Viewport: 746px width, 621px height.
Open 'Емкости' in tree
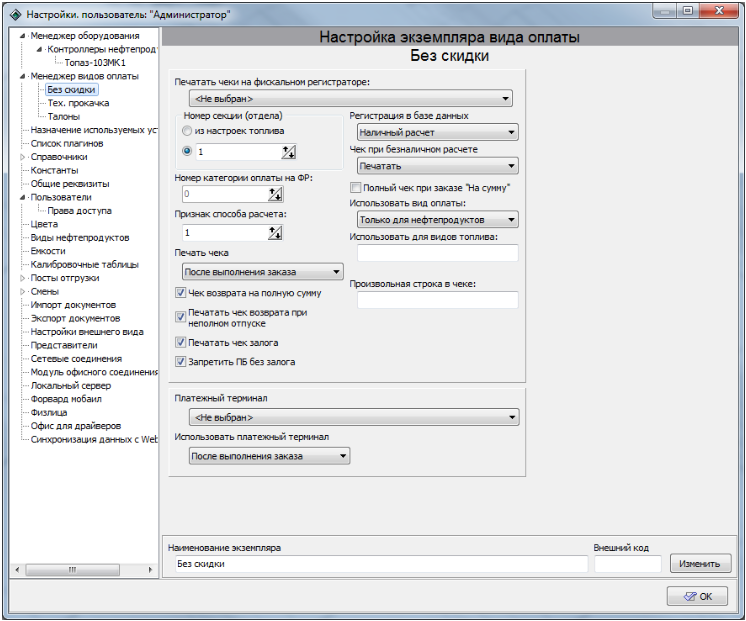tap(48, 251)
